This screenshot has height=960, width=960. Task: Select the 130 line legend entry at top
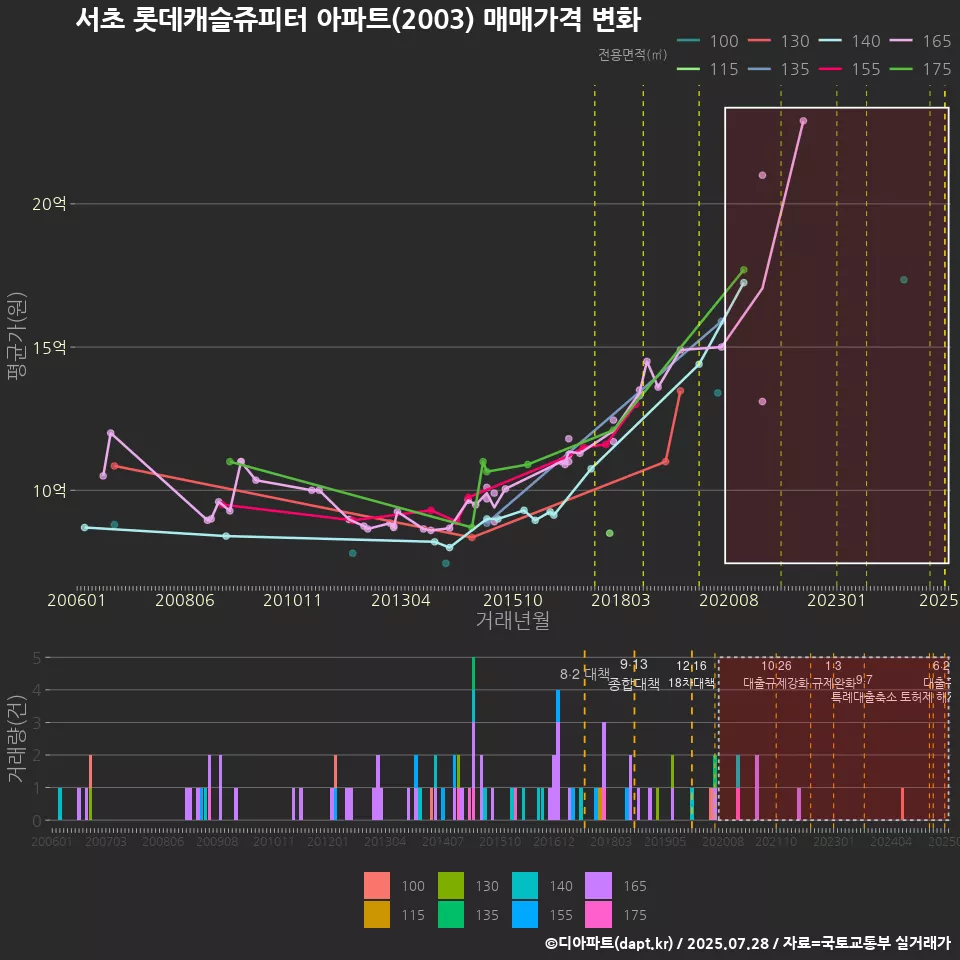click(x=779, y=41)
